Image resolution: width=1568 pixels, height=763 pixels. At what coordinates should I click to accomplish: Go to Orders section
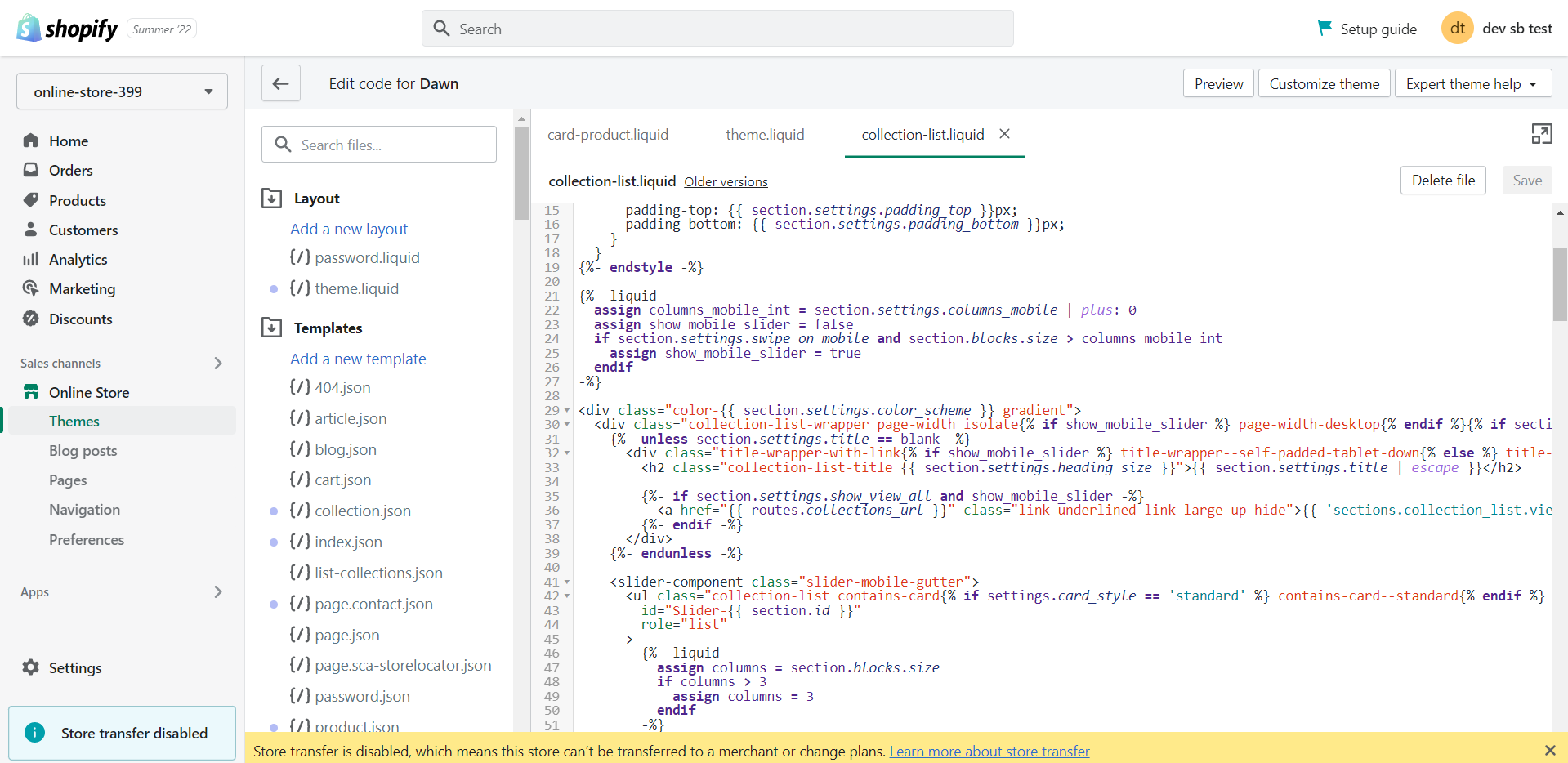(x=71, y=170)
